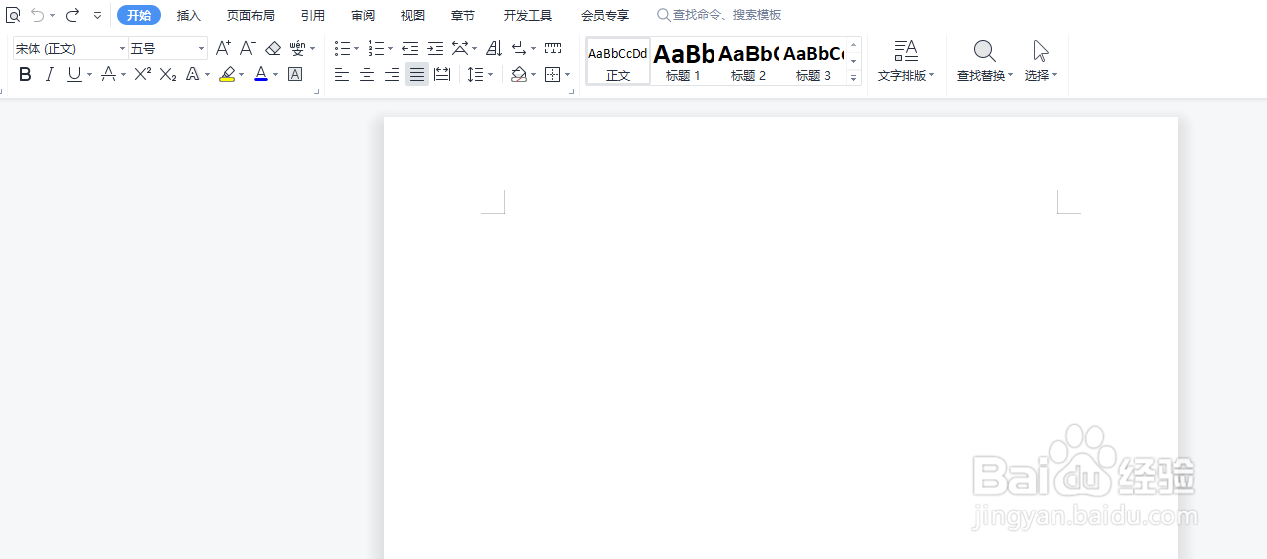Open the 选择 button
1267x559 pixels.
pyautogui.click(x=1041, y=61)
